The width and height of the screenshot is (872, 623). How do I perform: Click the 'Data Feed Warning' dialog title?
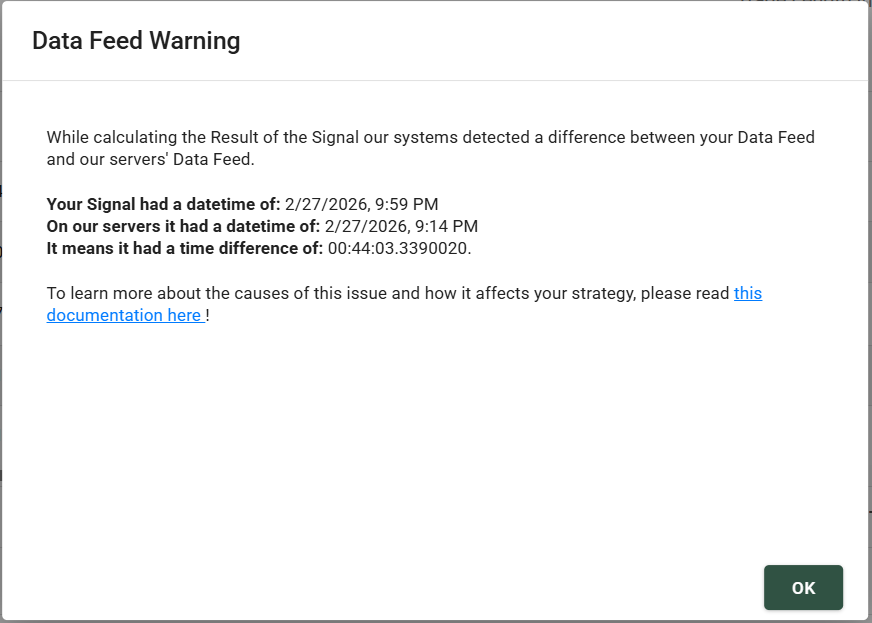[136, 41]
